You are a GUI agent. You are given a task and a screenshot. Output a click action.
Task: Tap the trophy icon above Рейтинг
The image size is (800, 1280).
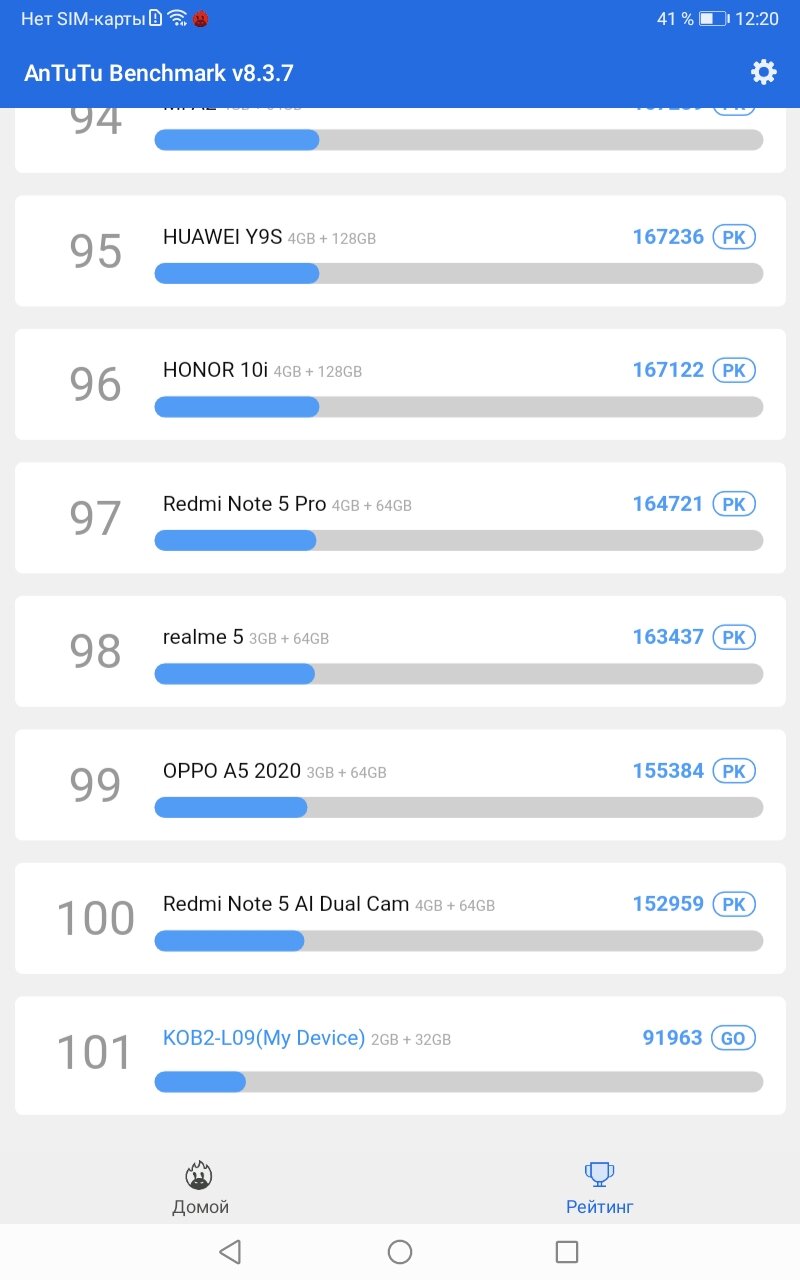tap(599, 1174)
